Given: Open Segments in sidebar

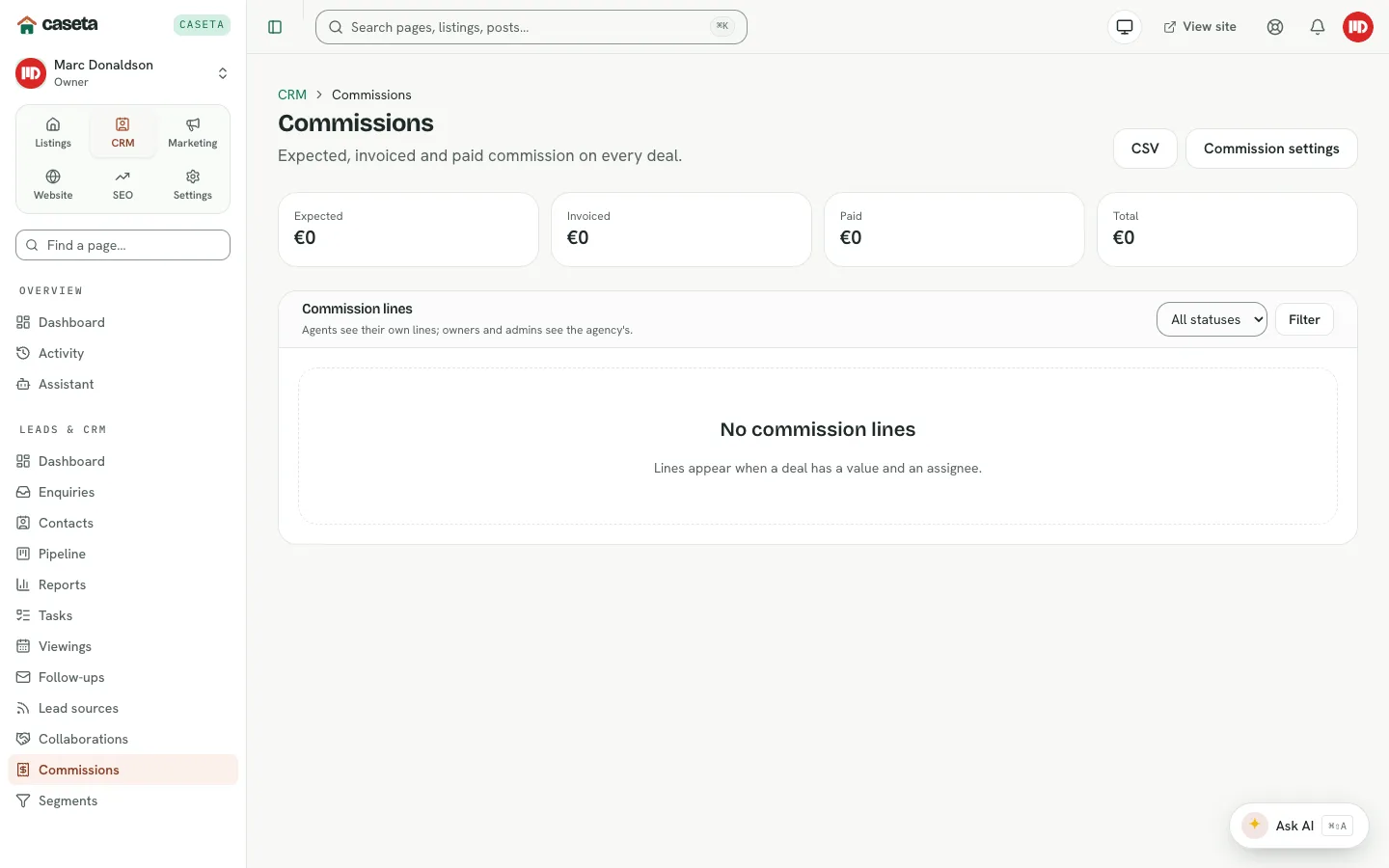Looking at the screenshot, I should click(x=123, y=800).
